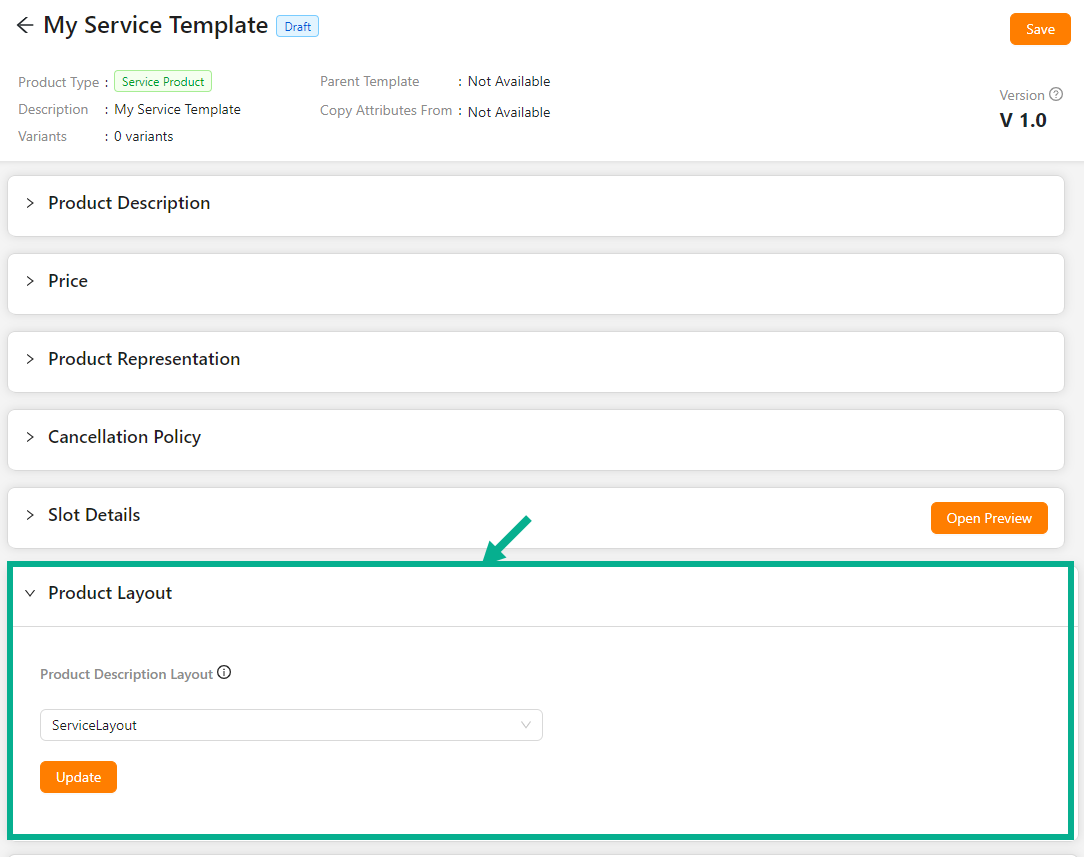Click the dropdown arrow in ServiceLayout field
1084x857 pixels.
point(526,725)
